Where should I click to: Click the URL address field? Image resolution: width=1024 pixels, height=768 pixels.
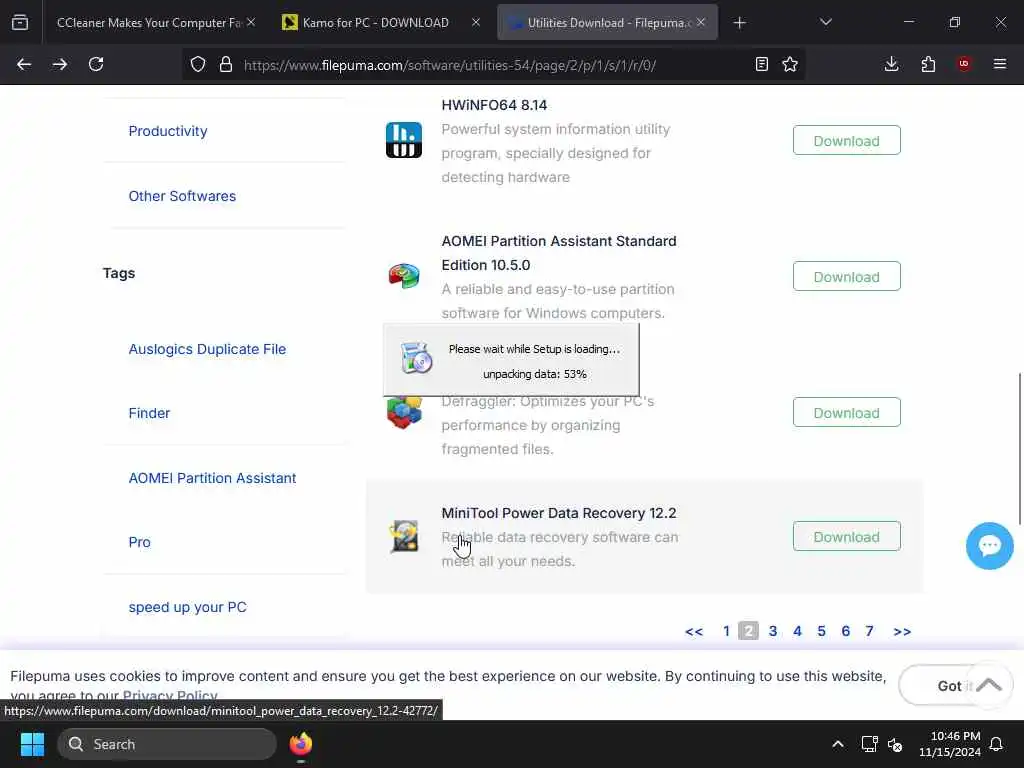click(x=492, y=65)
